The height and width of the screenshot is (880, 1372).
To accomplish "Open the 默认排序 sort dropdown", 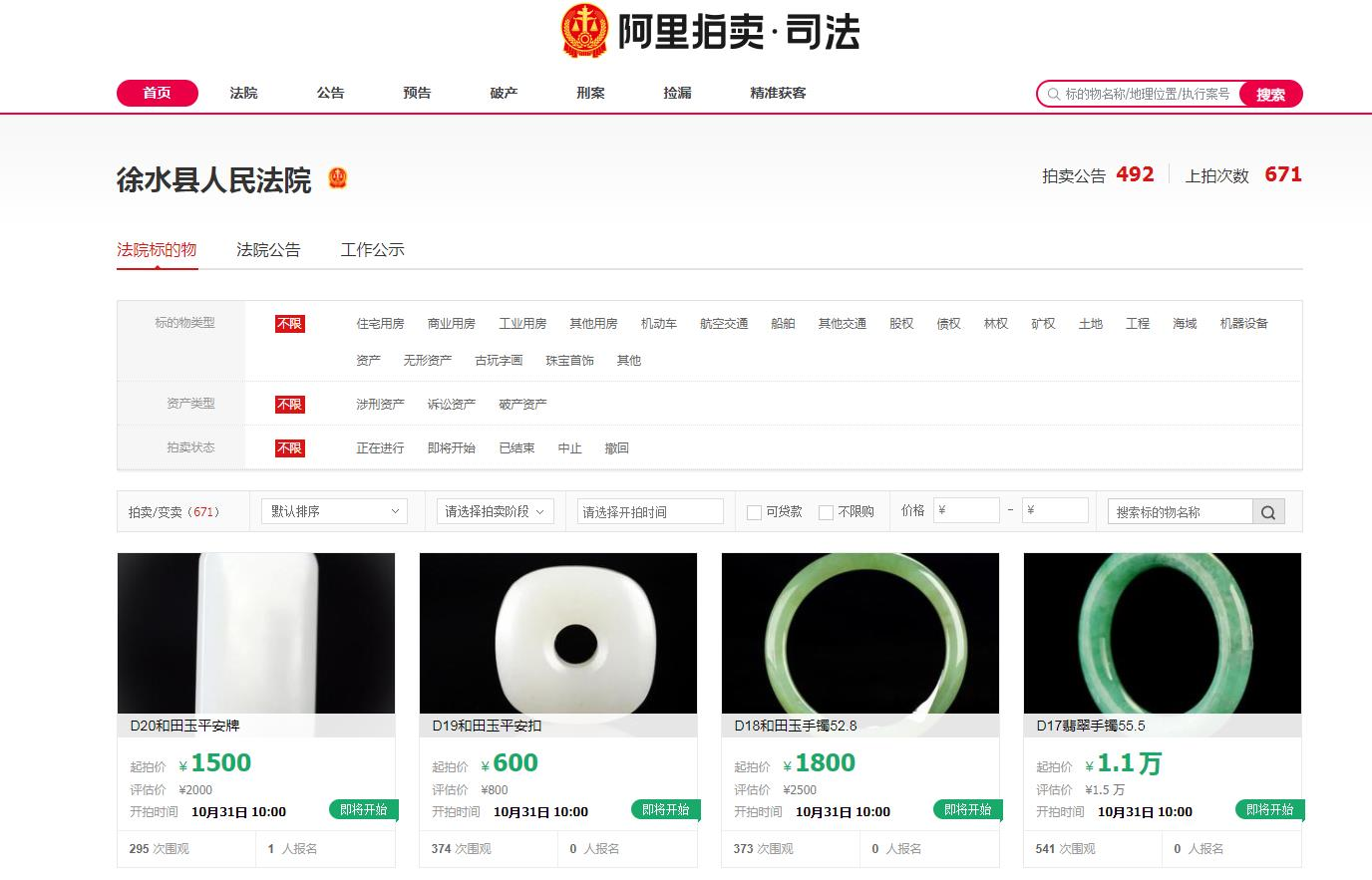I will click(334, 511).
